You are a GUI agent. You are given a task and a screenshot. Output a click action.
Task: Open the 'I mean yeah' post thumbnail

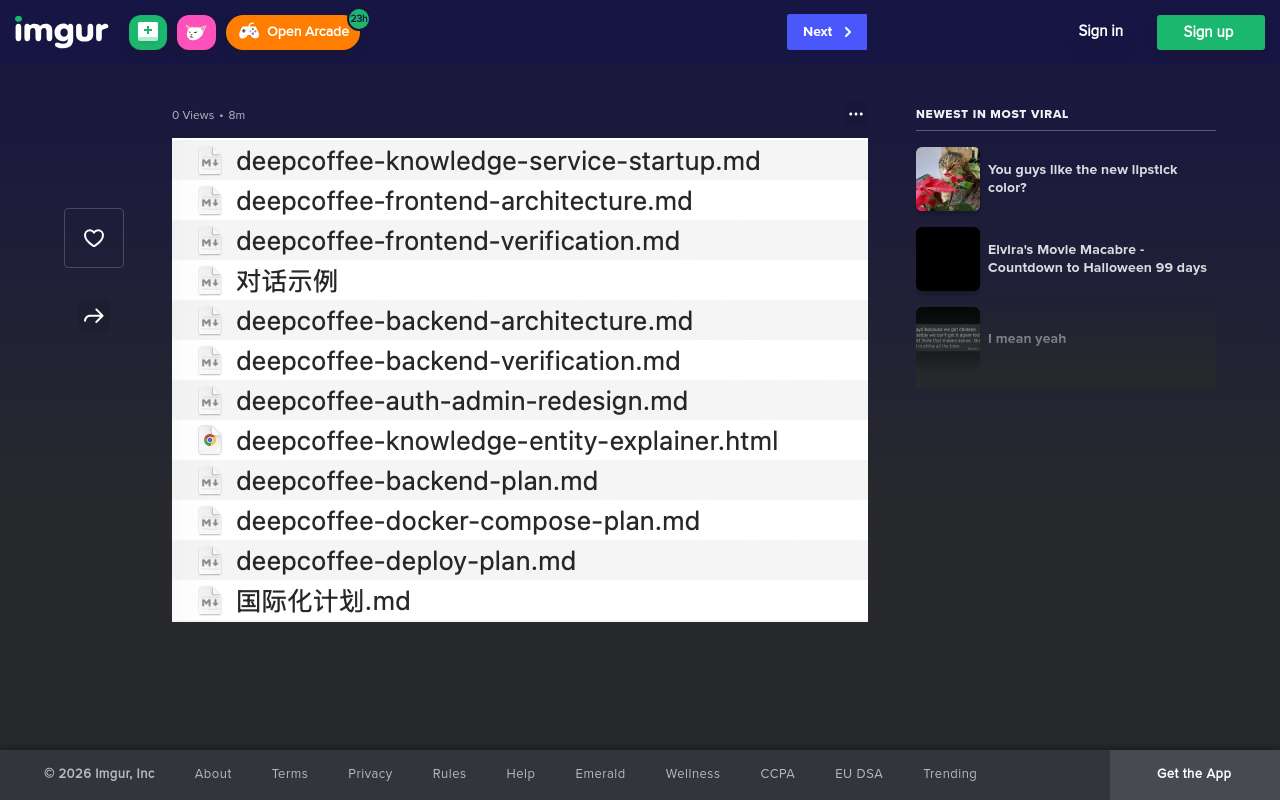click(x=948, y=339)
